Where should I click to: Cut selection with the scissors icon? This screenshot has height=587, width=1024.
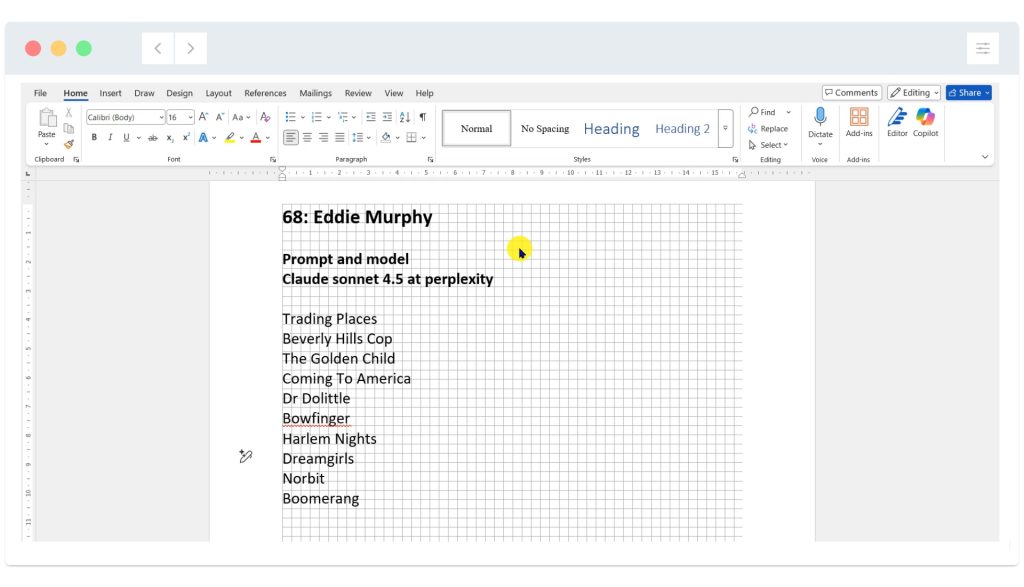69,113
